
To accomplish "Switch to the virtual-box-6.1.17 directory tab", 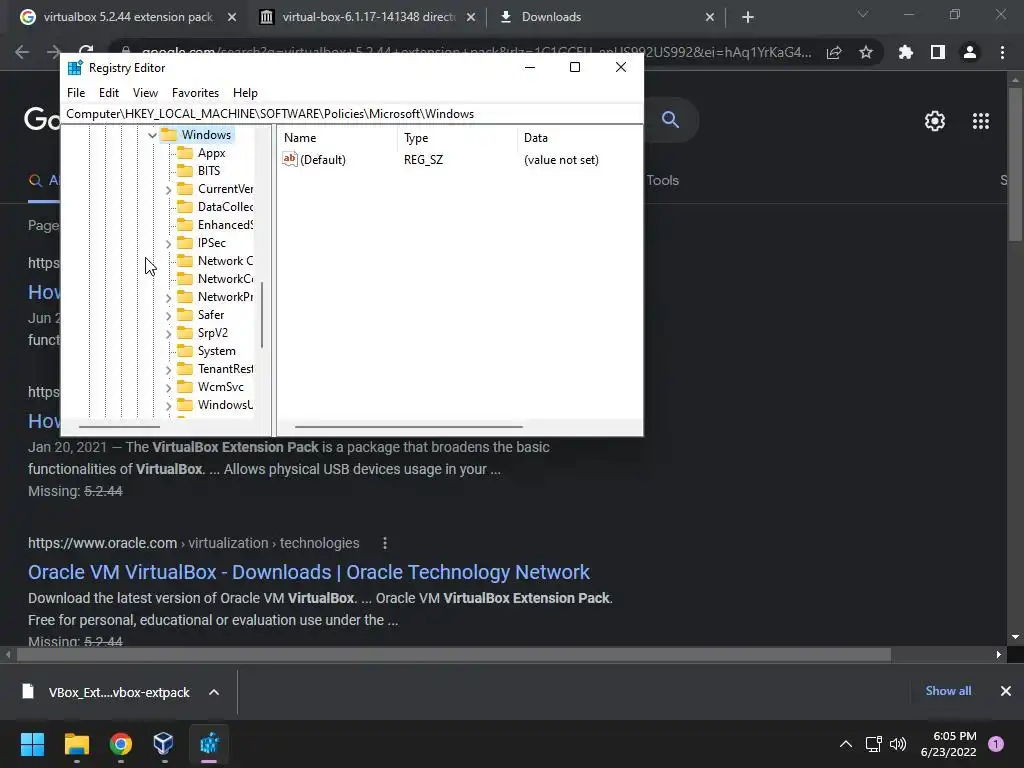I will pyautogui.click(x=368, y=17).
